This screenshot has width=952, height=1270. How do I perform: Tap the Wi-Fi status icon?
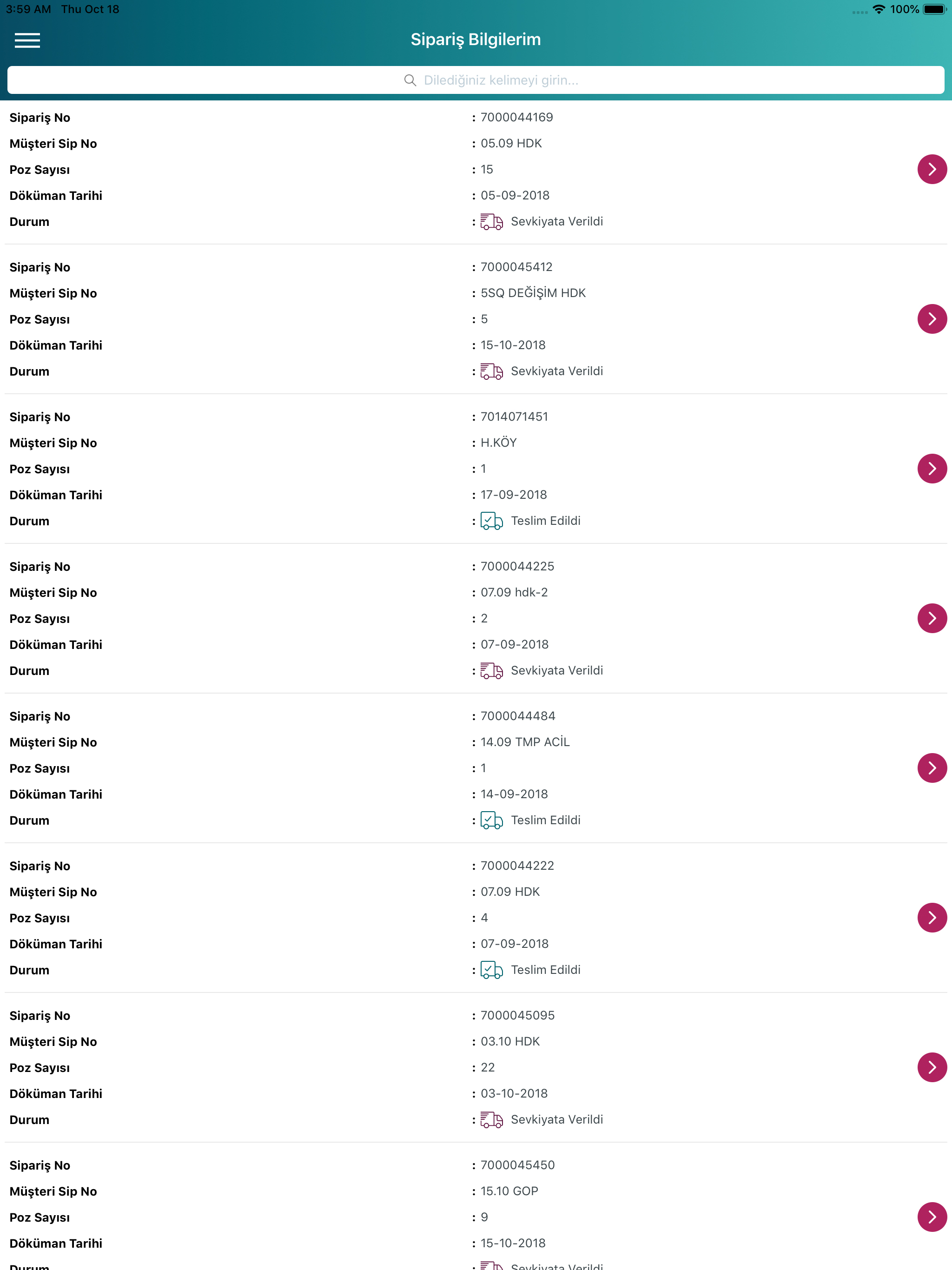point(879,9)
